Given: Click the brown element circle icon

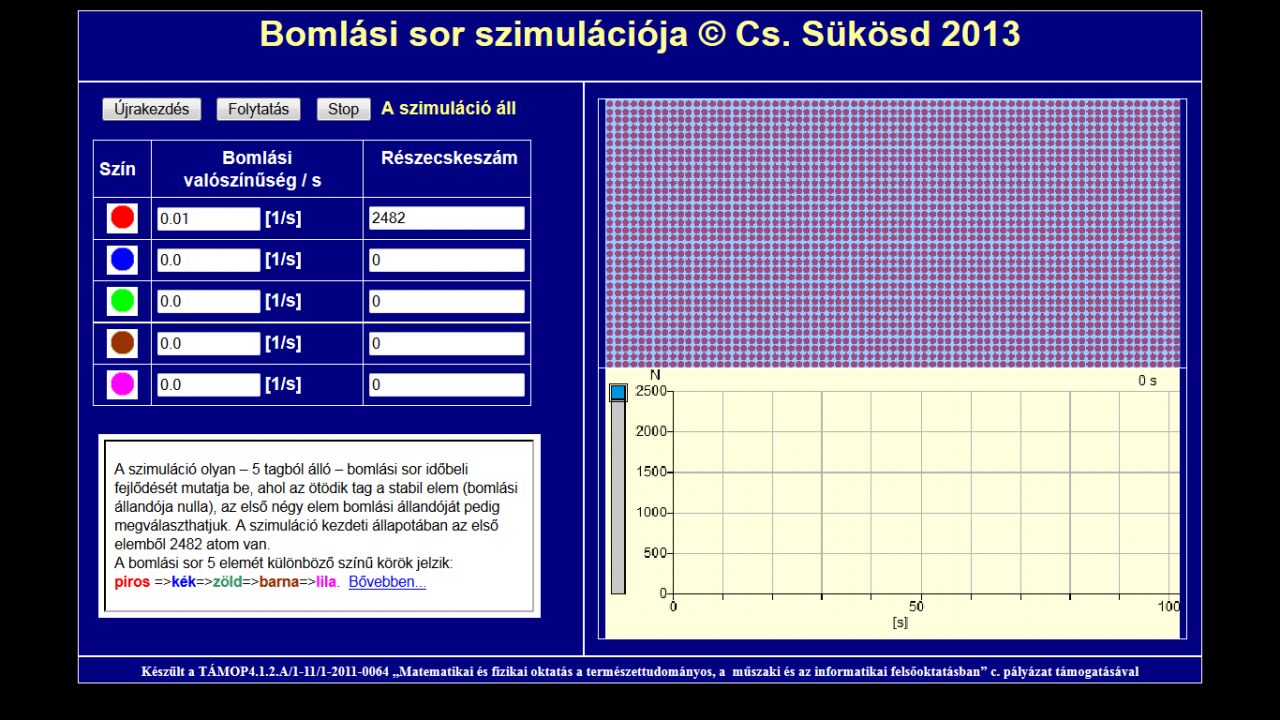Looking at the screenshot, I should click(x=121, y=342).
